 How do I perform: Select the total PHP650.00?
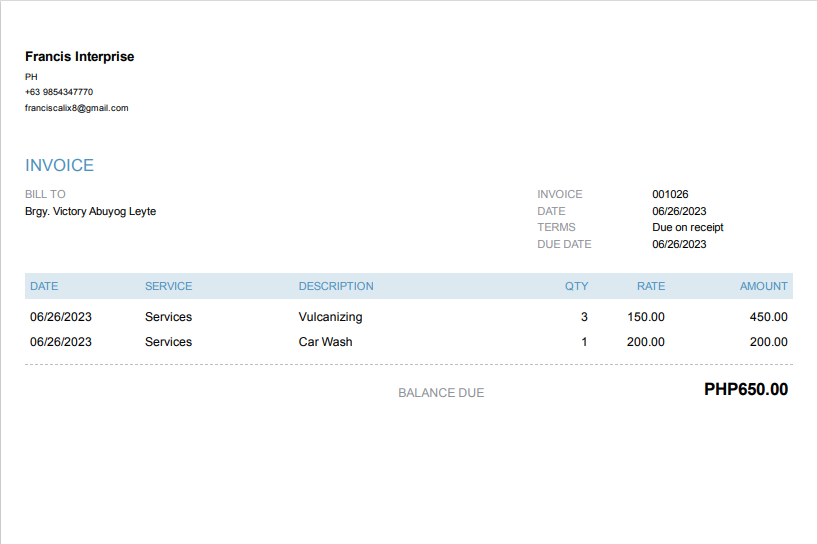746,389
